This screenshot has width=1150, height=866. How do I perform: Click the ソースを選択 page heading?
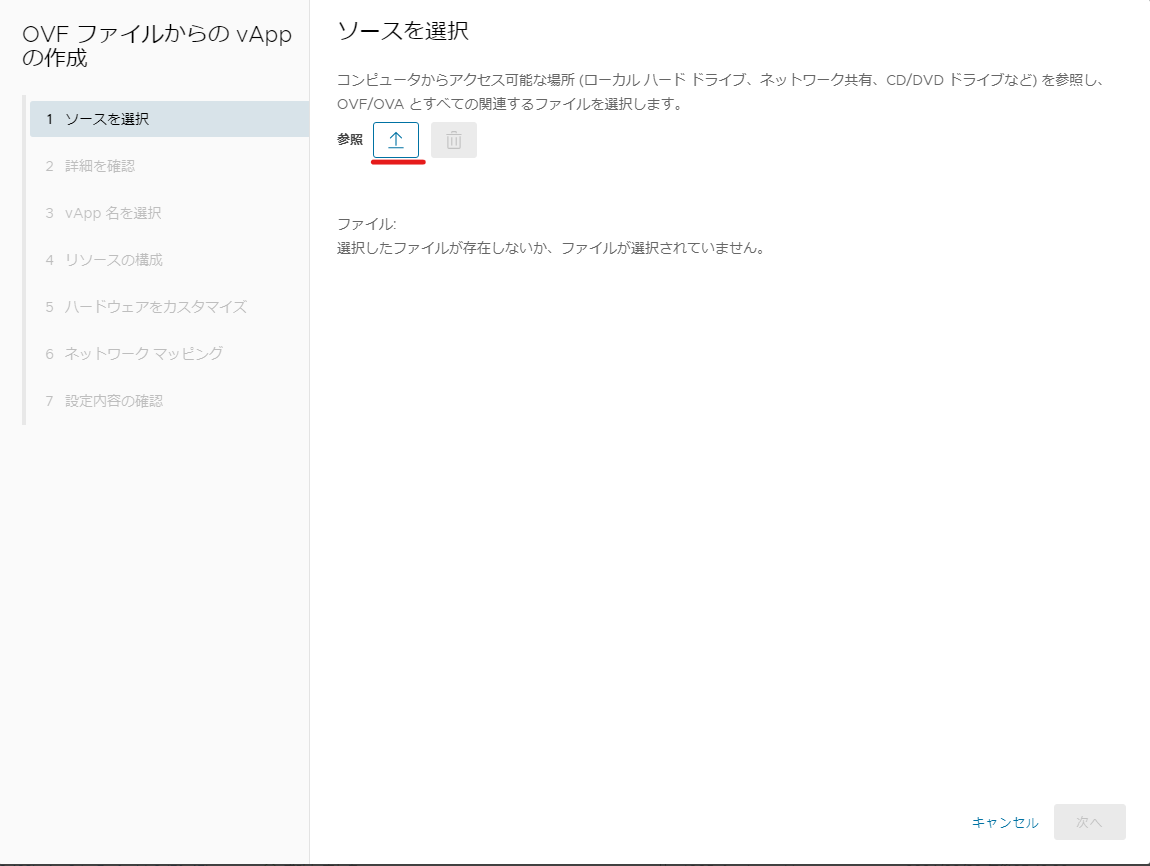tap(403, 31)
